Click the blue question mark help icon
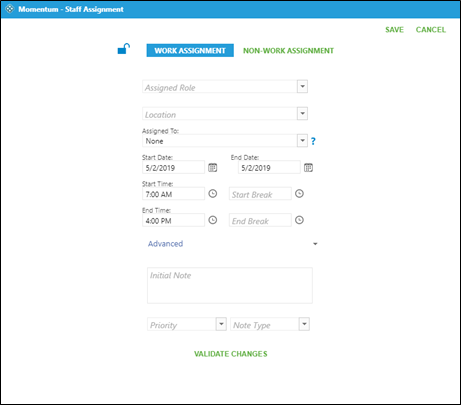 pos(313,141)
